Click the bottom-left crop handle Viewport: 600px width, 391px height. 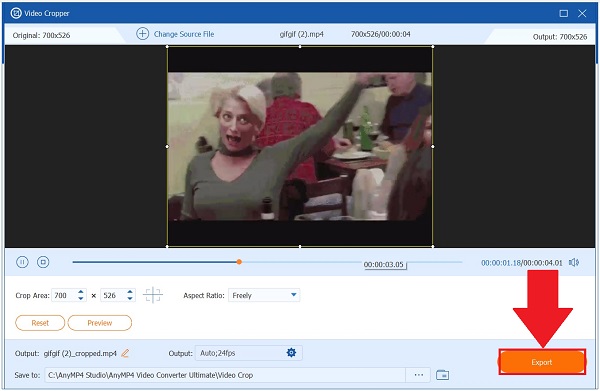167,246
